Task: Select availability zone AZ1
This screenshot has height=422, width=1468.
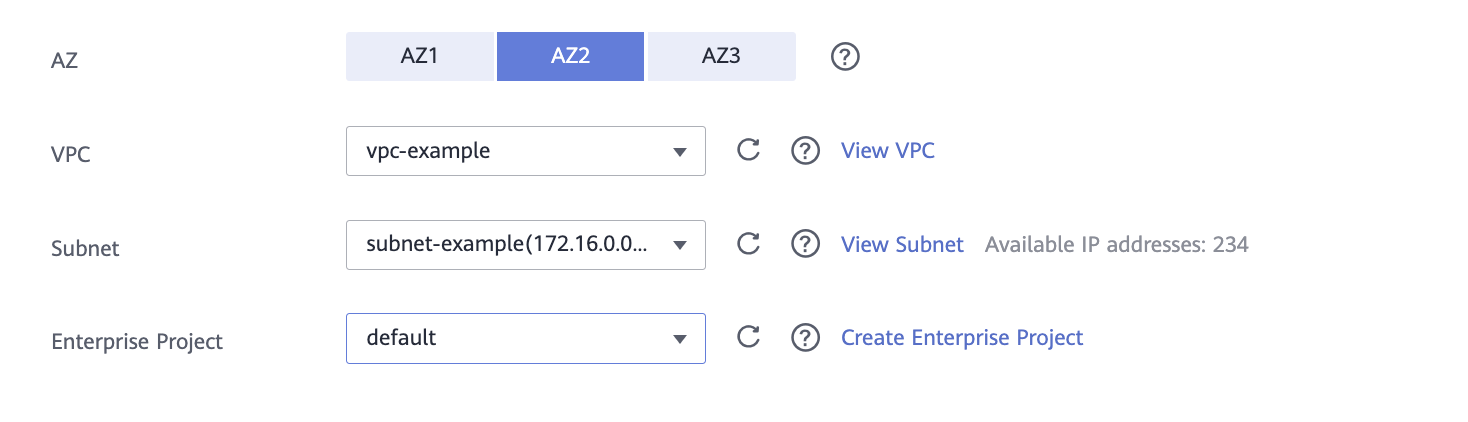Action: (x=419, y=56)
